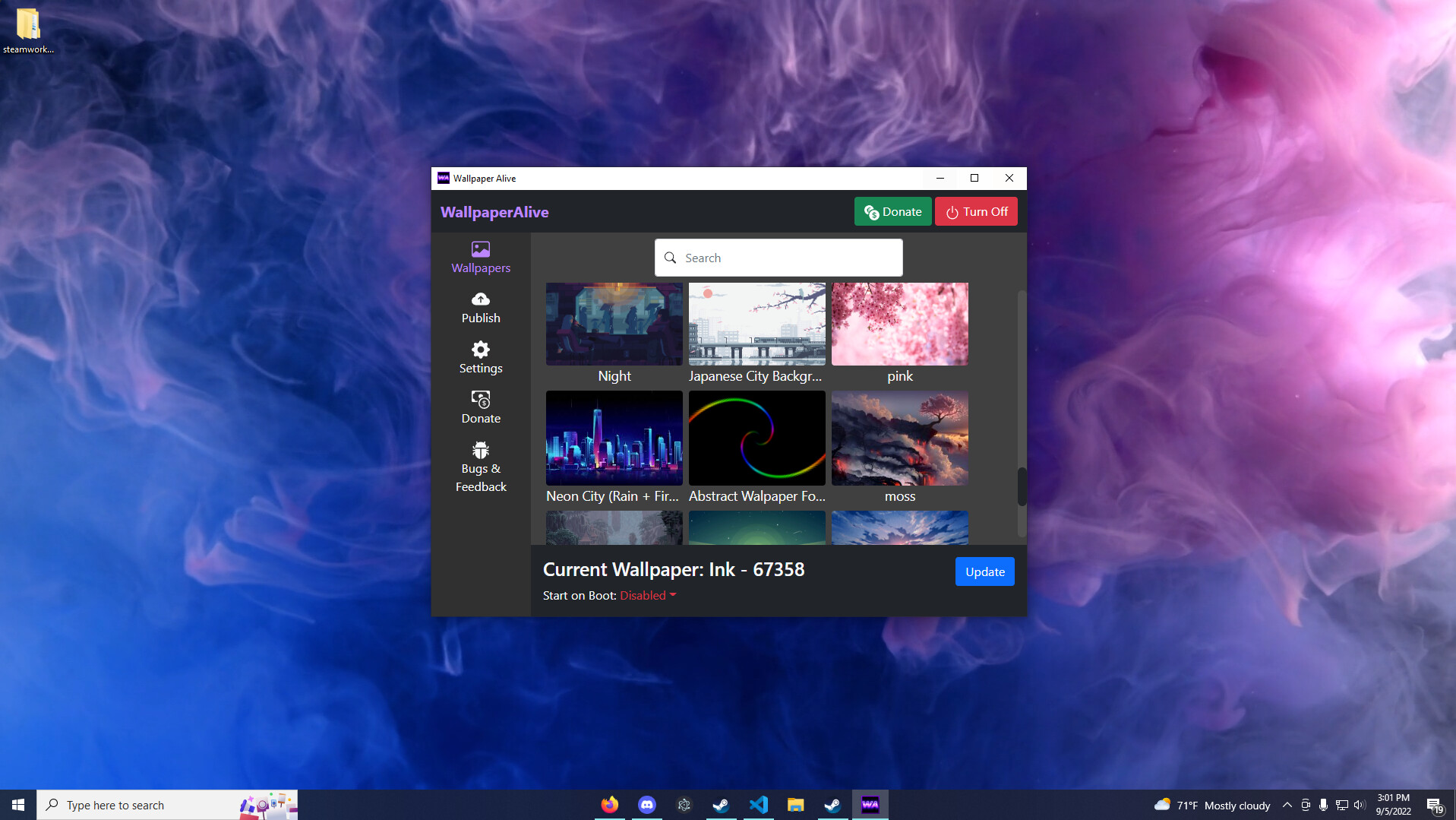Open the Publish upload icon
Viewport: 1456px width, 820px height.
[480, 299]
